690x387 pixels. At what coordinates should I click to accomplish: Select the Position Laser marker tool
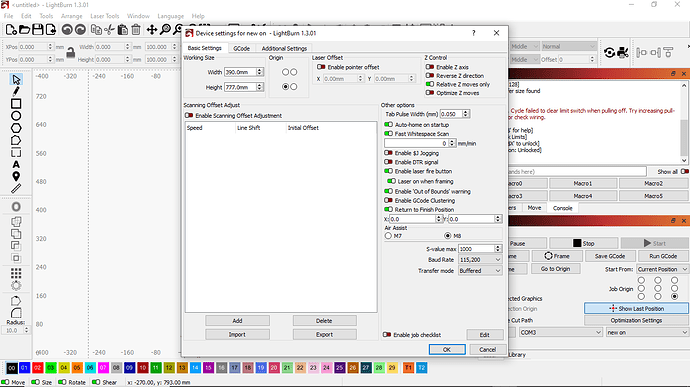point(16,177)
